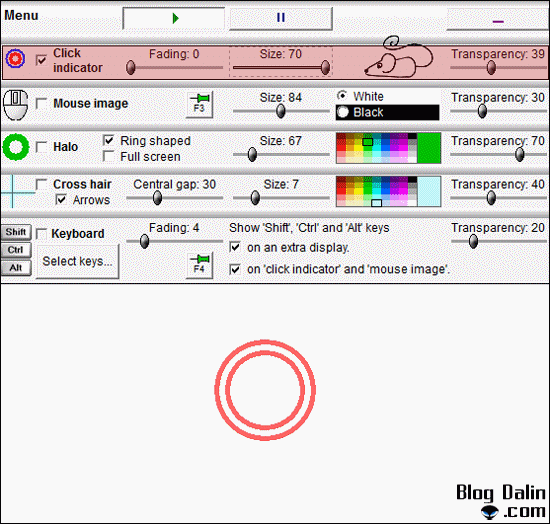
Task: Select the Black radio option
Action: coord(387,112)
